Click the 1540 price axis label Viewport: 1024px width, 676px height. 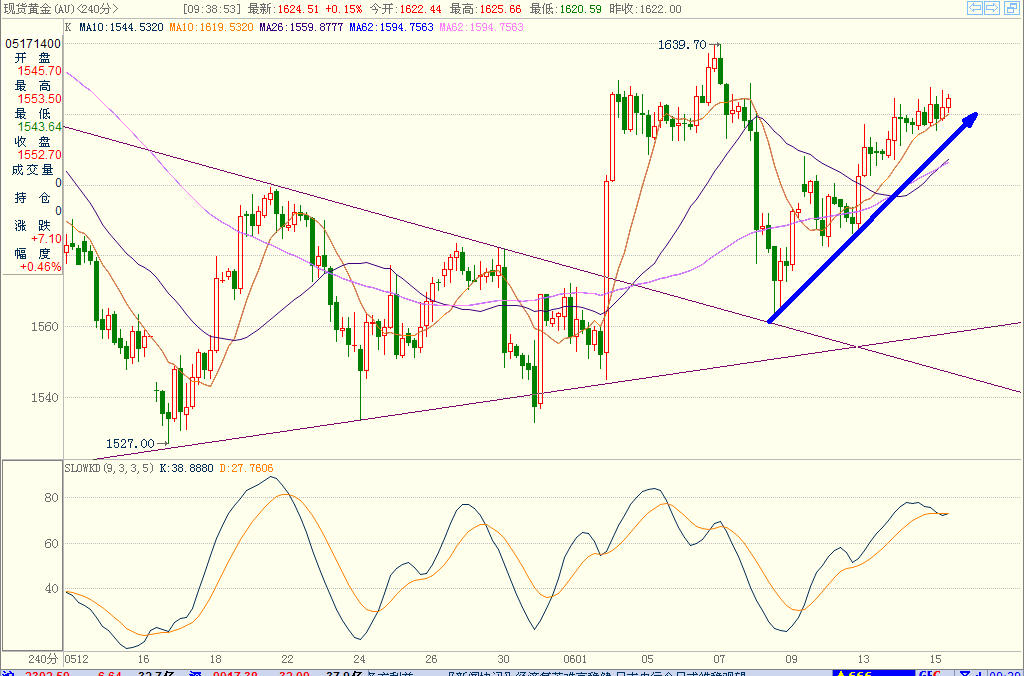tap(46, 397)
